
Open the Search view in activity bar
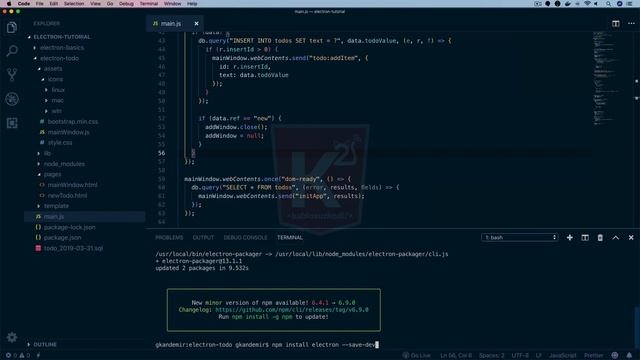pos(12,51)
